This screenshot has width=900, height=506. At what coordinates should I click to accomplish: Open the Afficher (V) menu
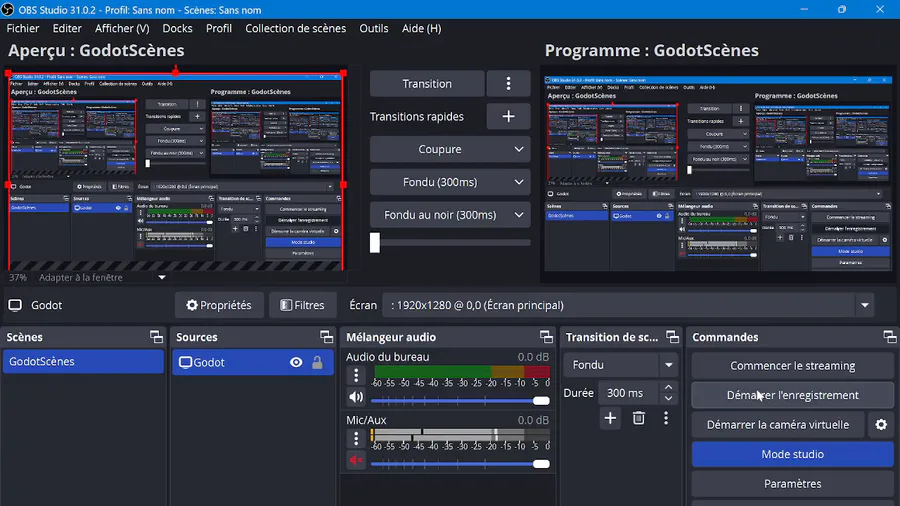click(x=122, y=28)
